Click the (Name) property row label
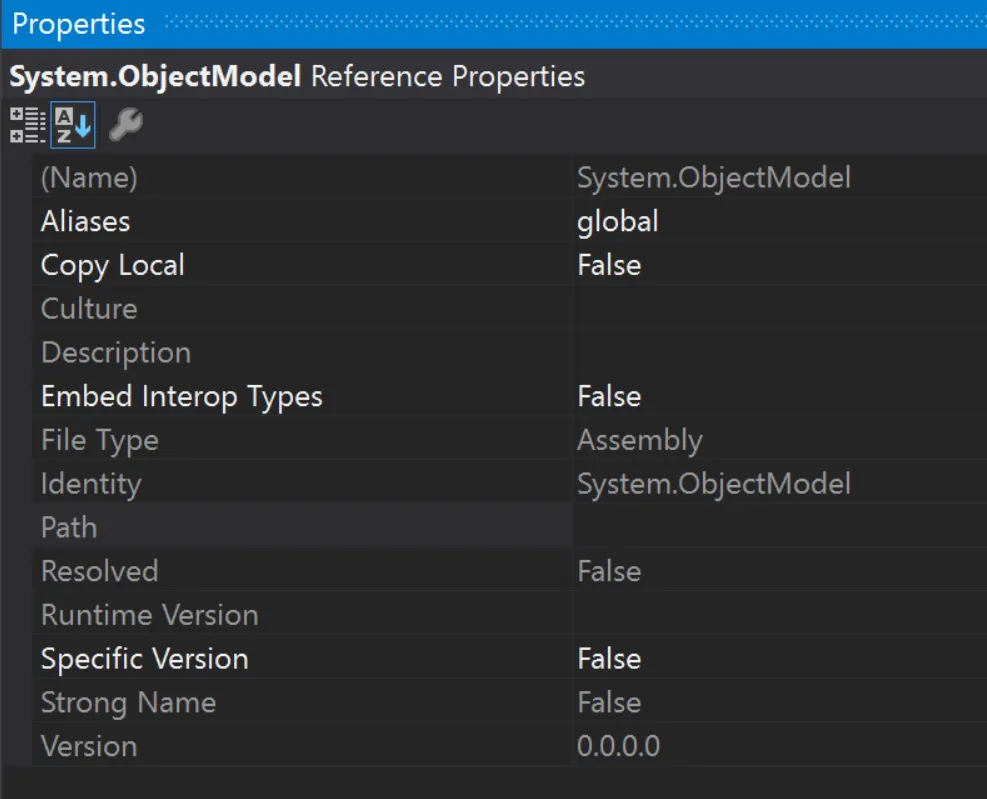 [x=89, y=178]
